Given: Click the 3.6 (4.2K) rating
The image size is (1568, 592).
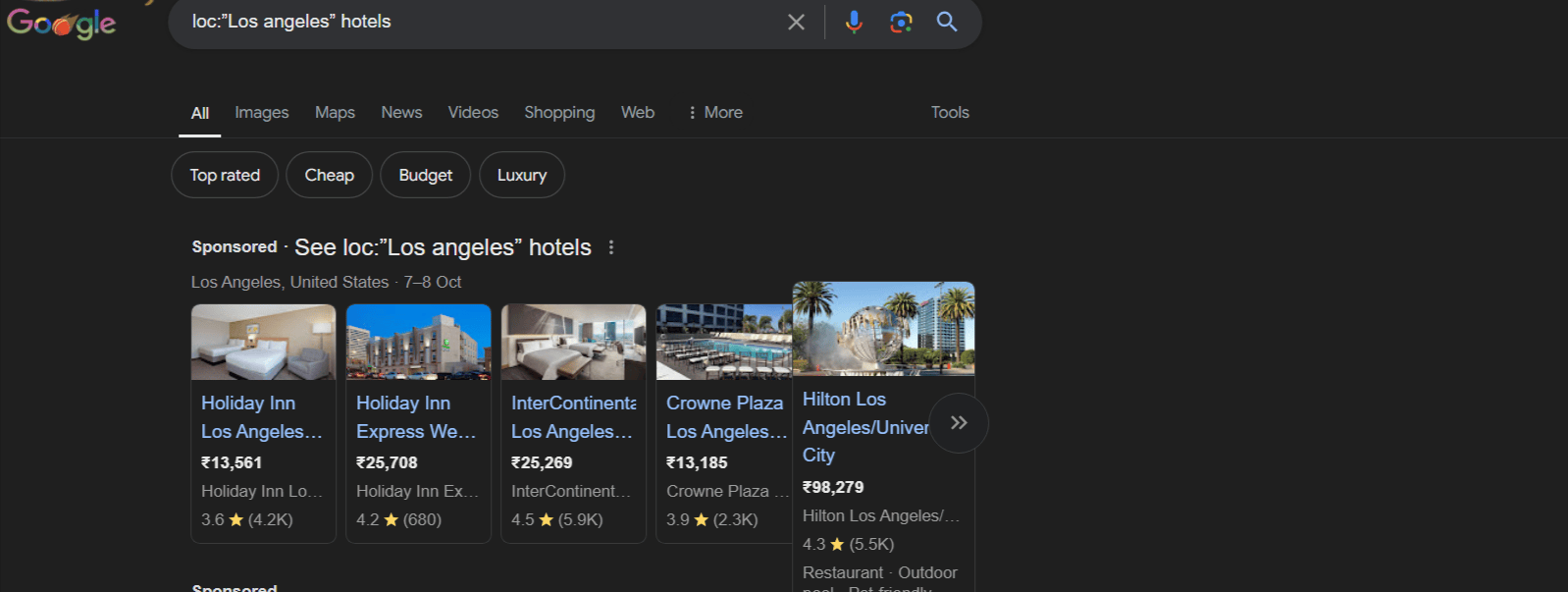Looking at the screenshot, I should [x=247, y=519].
